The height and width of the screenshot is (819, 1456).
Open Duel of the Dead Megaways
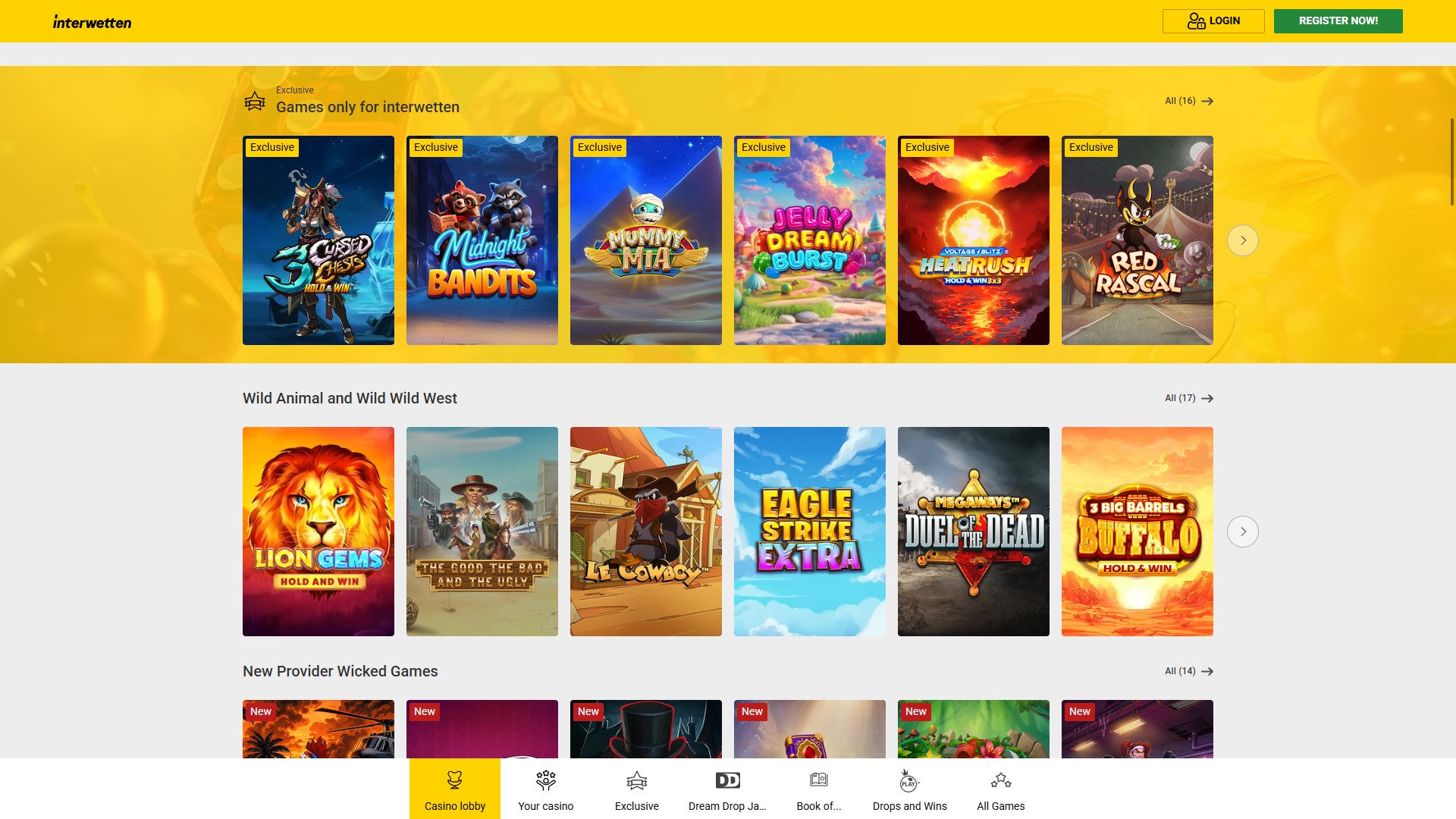(x=974, y=532)
